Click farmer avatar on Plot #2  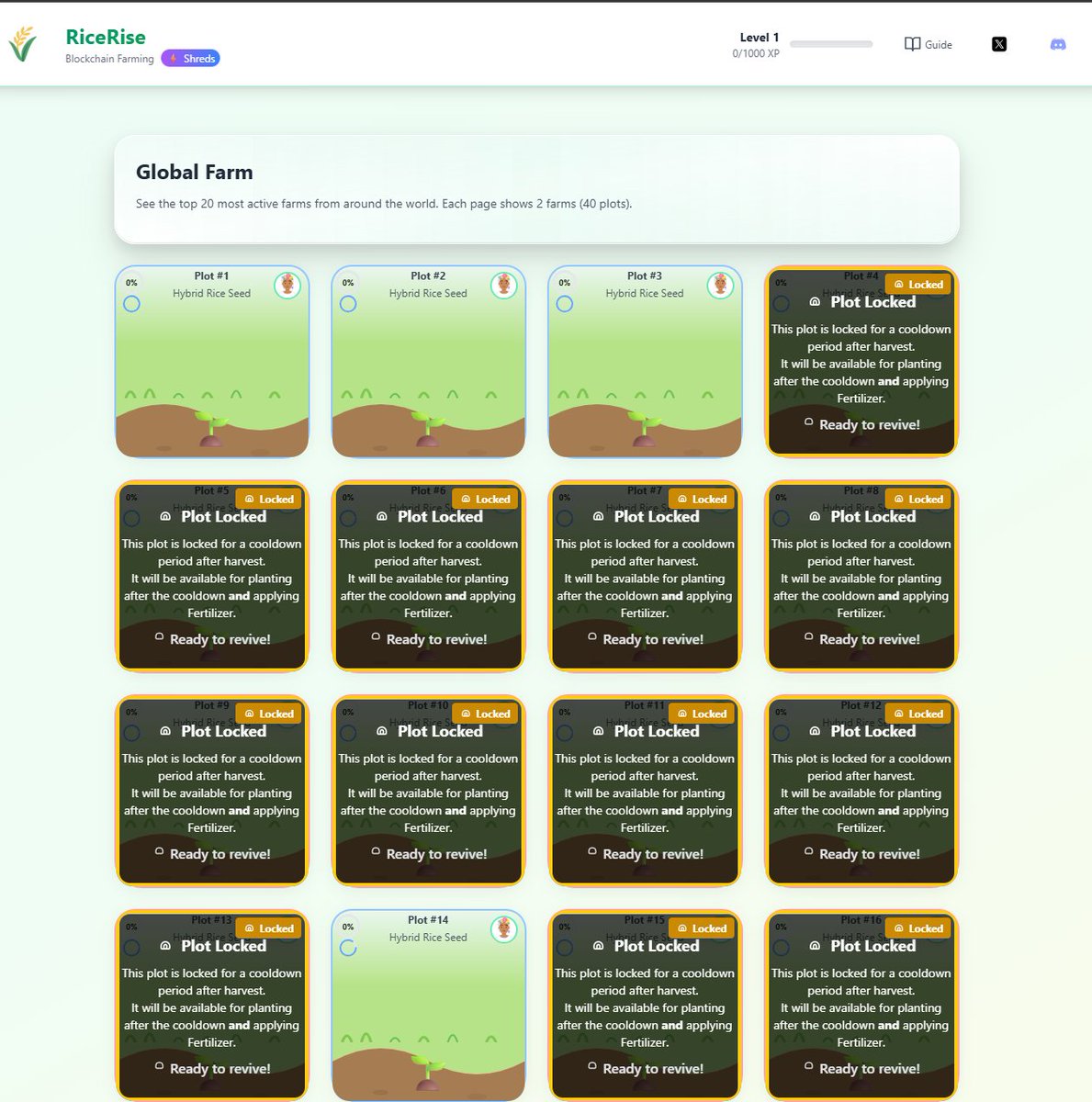point(503,285)
